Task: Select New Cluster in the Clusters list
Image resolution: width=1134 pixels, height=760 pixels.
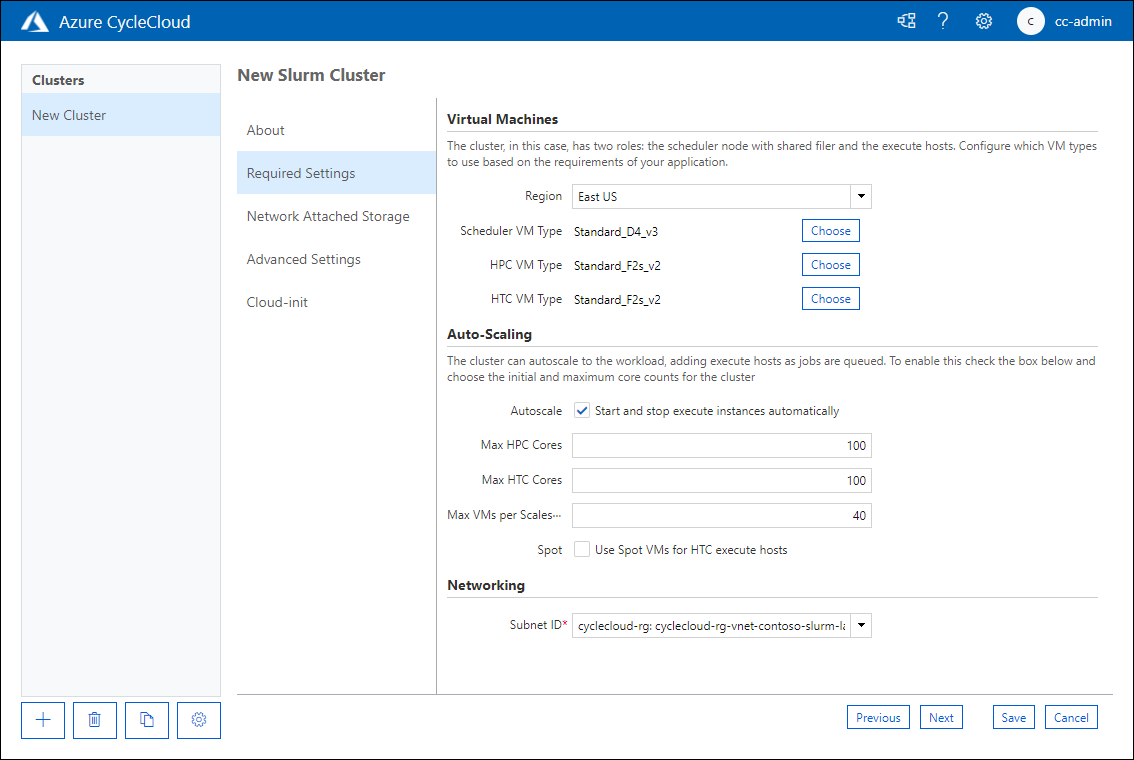Action: (x=69, y=114)
